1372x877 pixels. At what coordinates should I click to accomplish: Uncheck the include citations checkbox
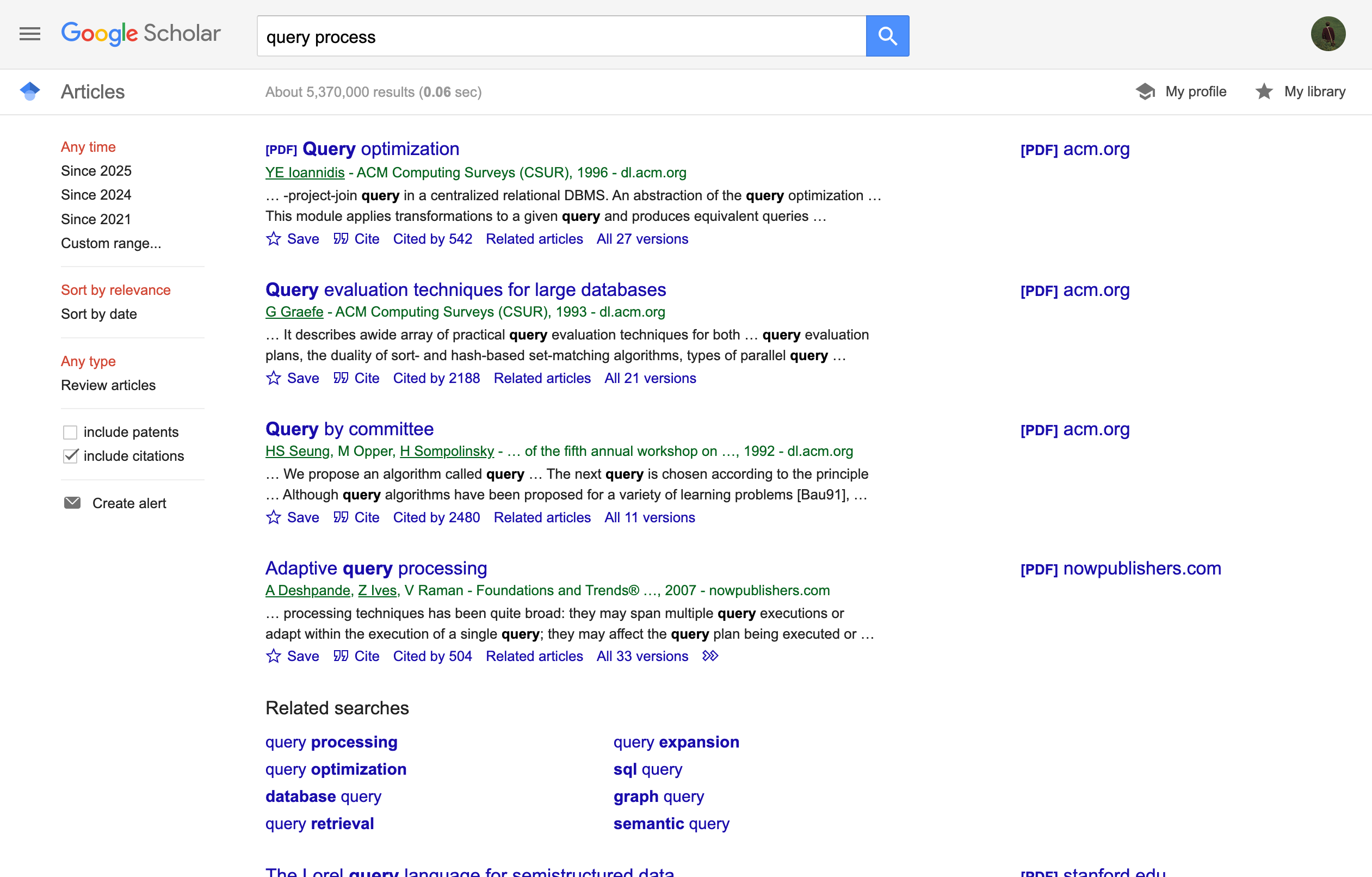(x=70, y=456)
